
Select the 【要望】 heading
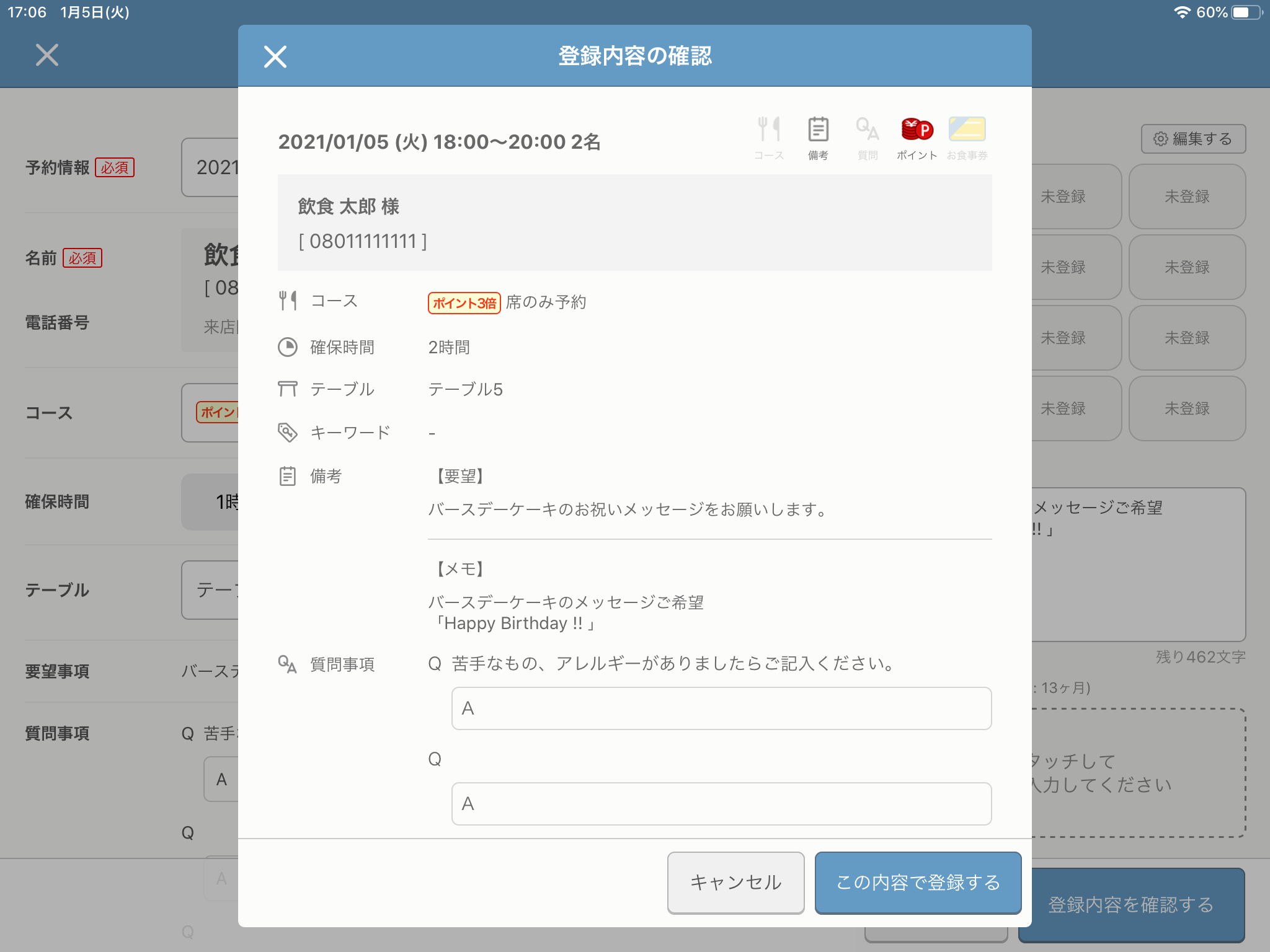coord(460,476)
